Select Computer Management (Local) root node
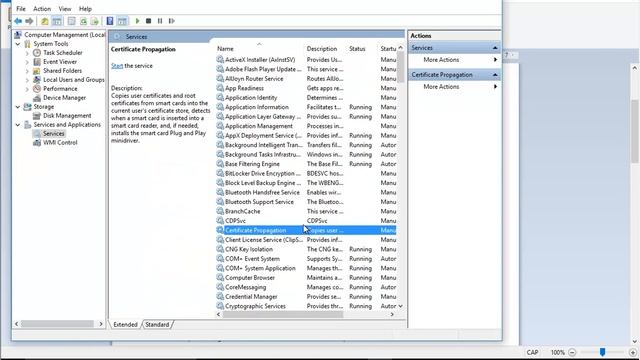Image resolution: width=640 pixels, height=360 pixels. point(64,35)
